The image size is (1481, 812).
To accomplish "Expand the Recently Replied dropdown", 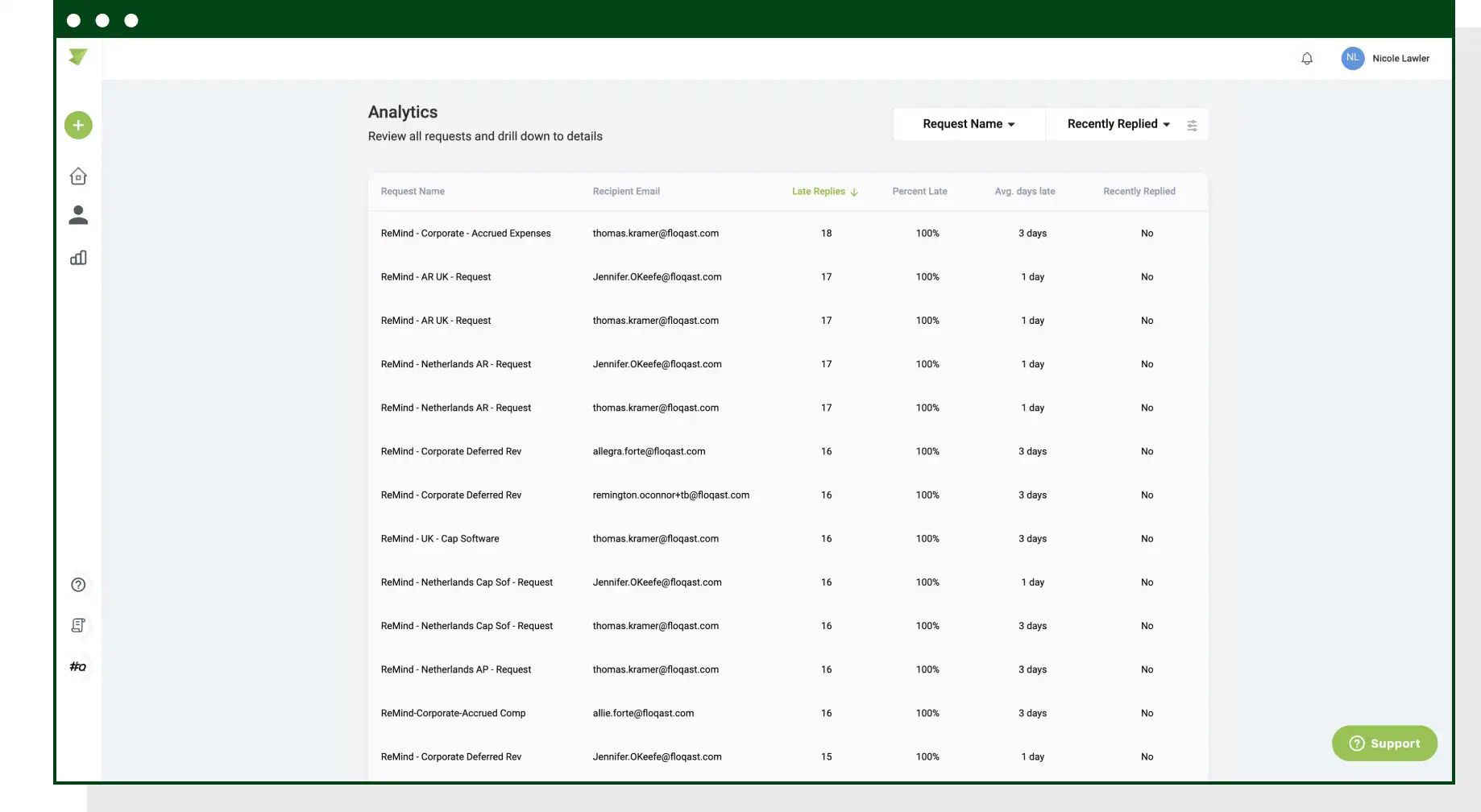I will point(1118,124).
